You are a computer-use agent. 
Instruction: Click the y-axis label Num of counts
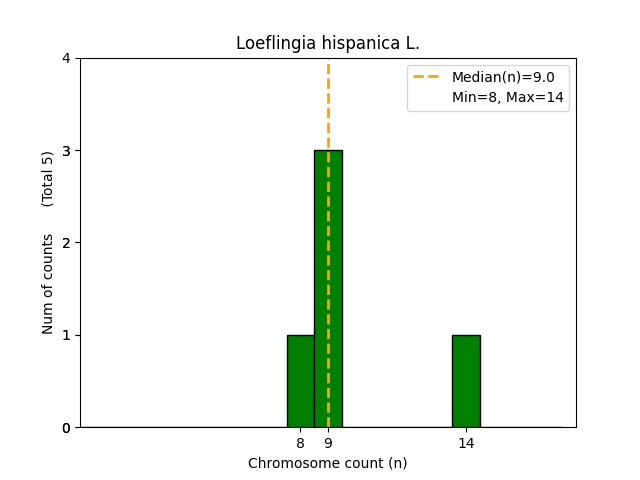[x=48, y=283]
